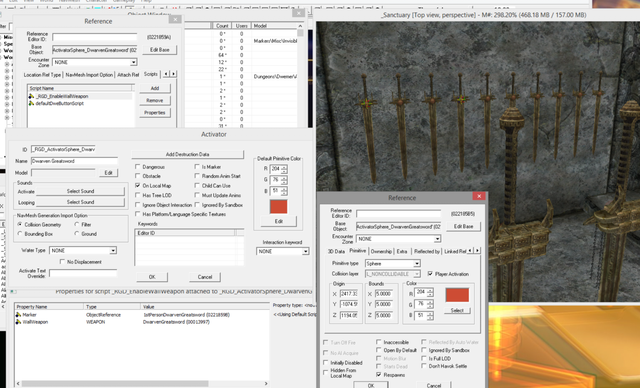Enable the Dangerous checkbox
Image resolution: width=640 pixels, height=388 pixels.
[138, 167]
